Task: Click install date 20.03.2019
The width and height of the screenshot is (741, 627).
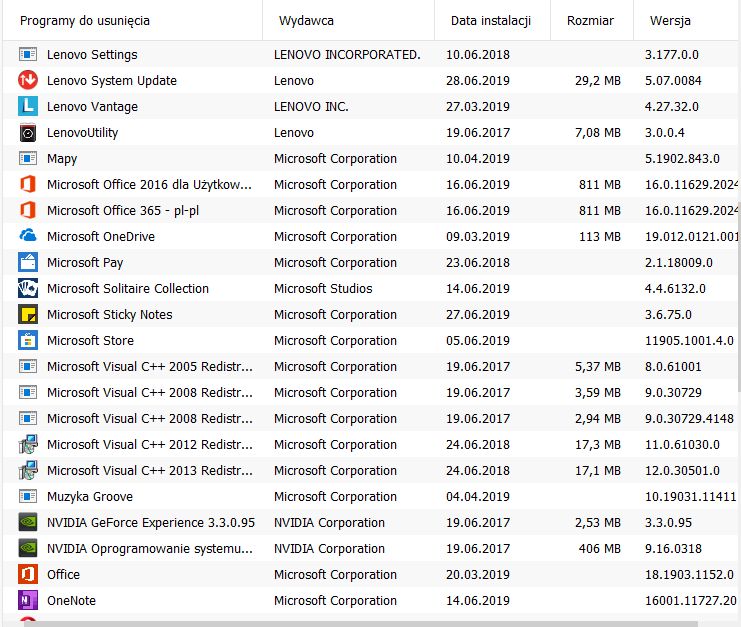Action: point(478,574)
